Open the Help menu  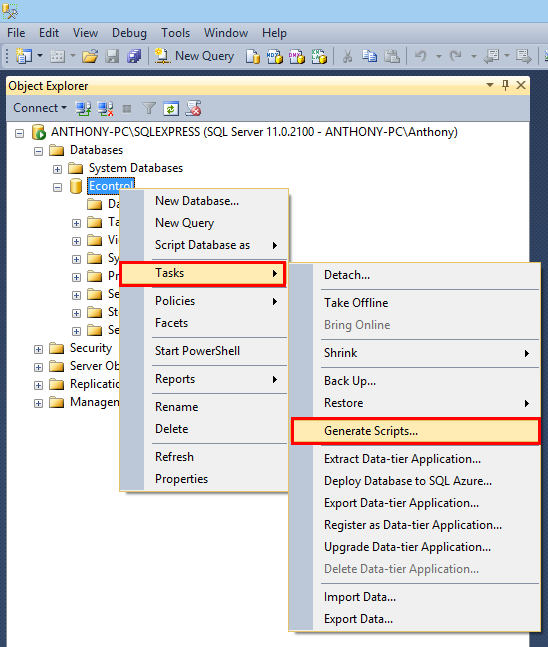(274, 33)
